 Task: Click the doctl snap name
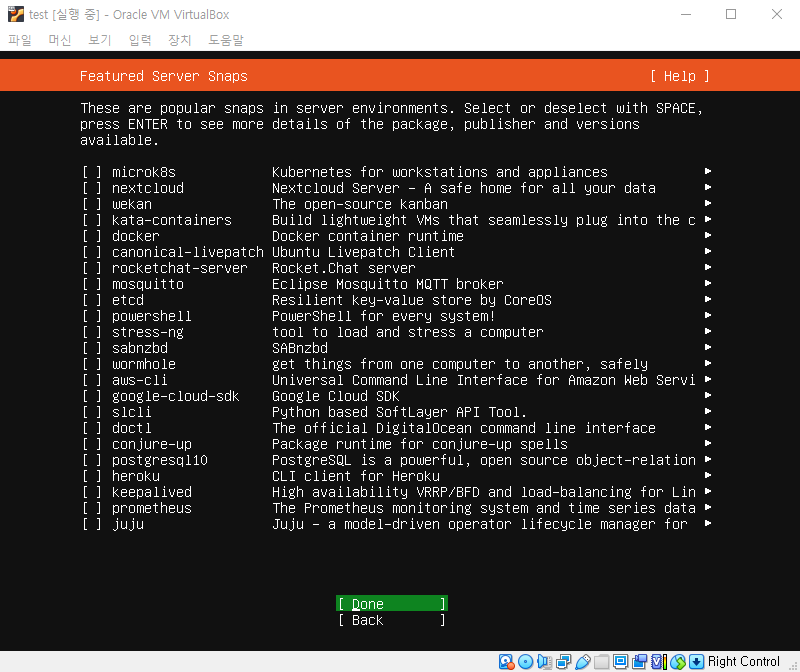[132, 428]
